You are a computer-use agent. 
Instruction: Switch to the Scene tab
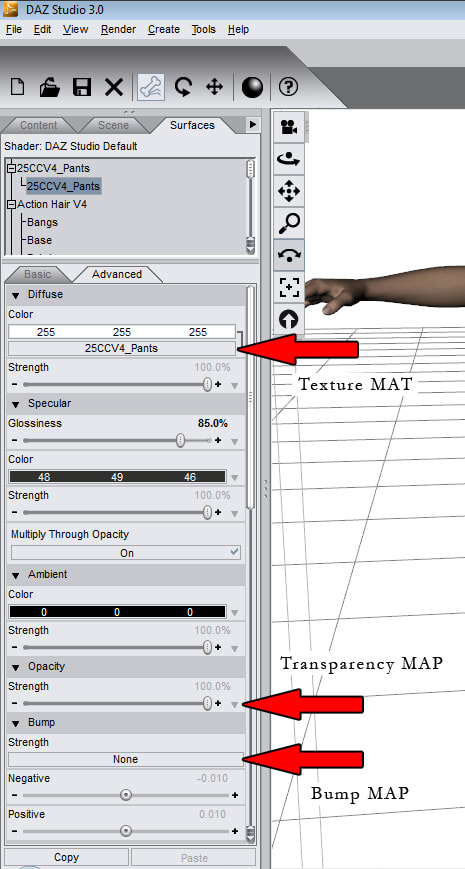[x=113, y=125]
